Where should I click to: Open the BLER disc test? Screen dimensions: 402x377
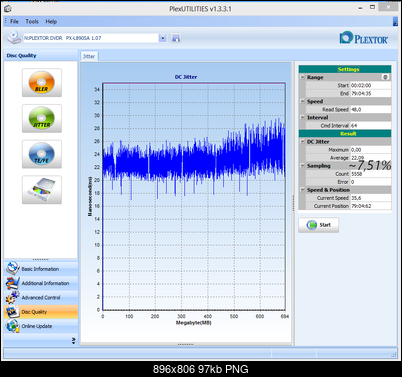42,82
